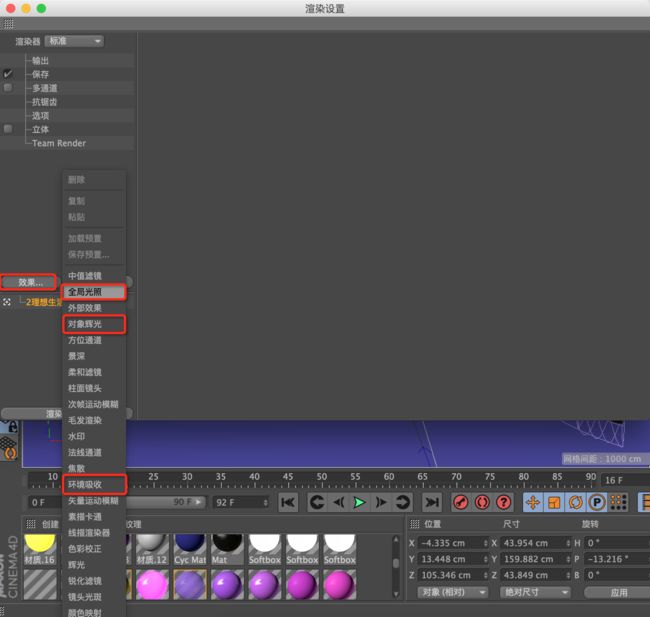Open the 抗锯齿 render settings page
Screen dimensions: 650x617
[x=44, y=102]
